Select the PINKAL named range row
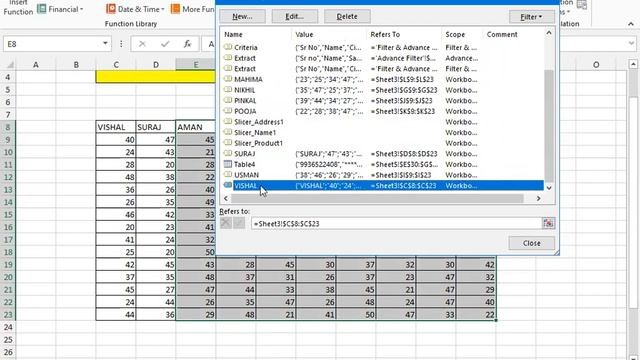This screenshot has height=360, width=640. tap(383, 100)
